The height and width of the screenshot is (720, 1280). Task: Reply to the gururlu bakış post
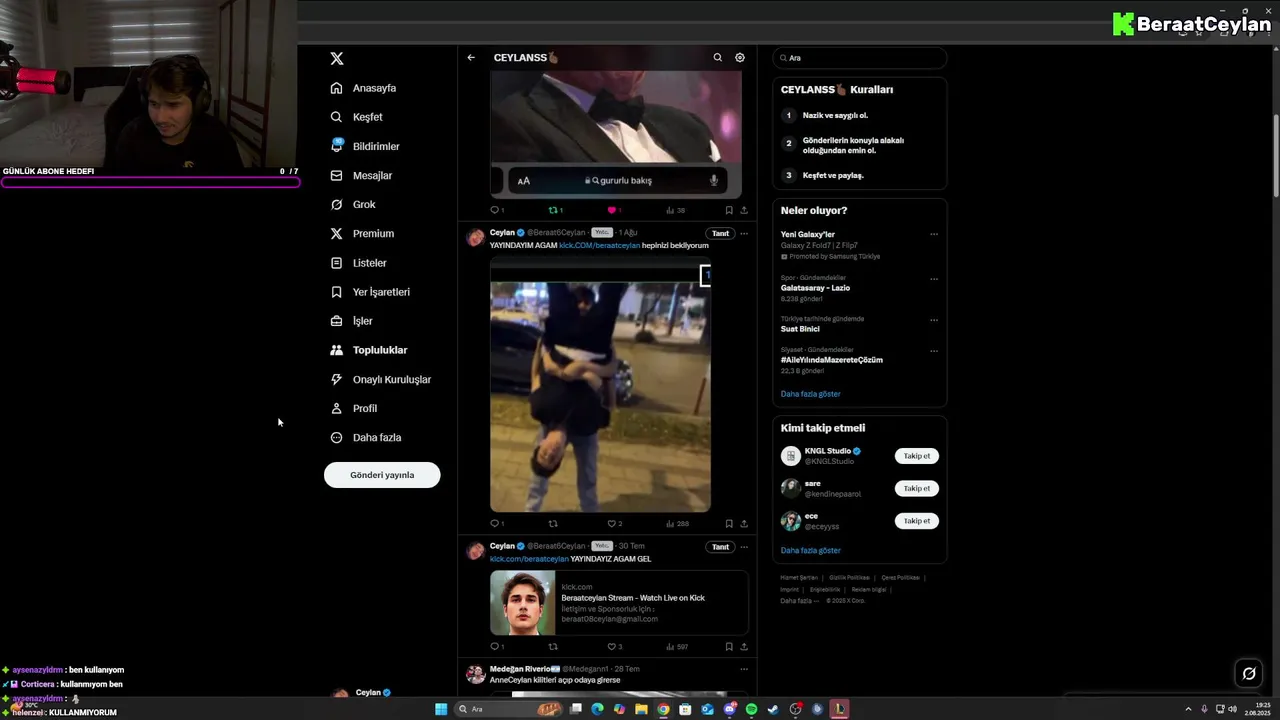pyautogui.click(x=496, y=210)
